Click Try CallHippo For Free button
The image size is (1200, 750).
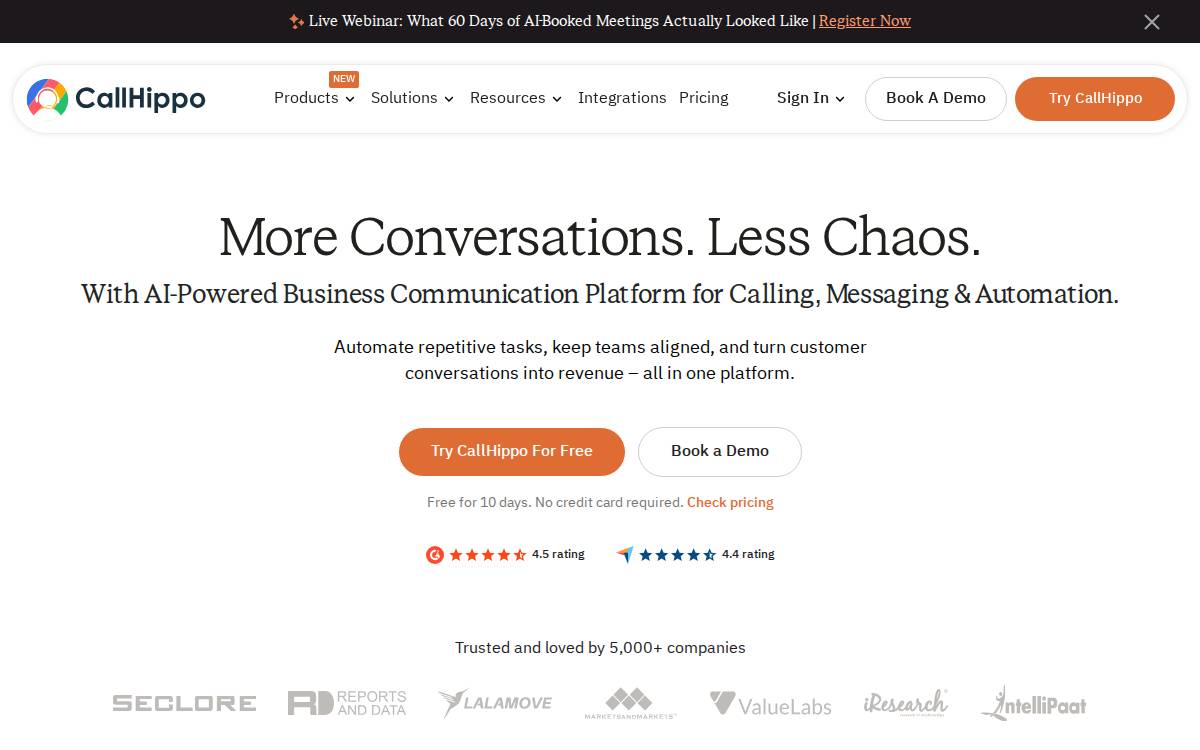coord(512,452)
